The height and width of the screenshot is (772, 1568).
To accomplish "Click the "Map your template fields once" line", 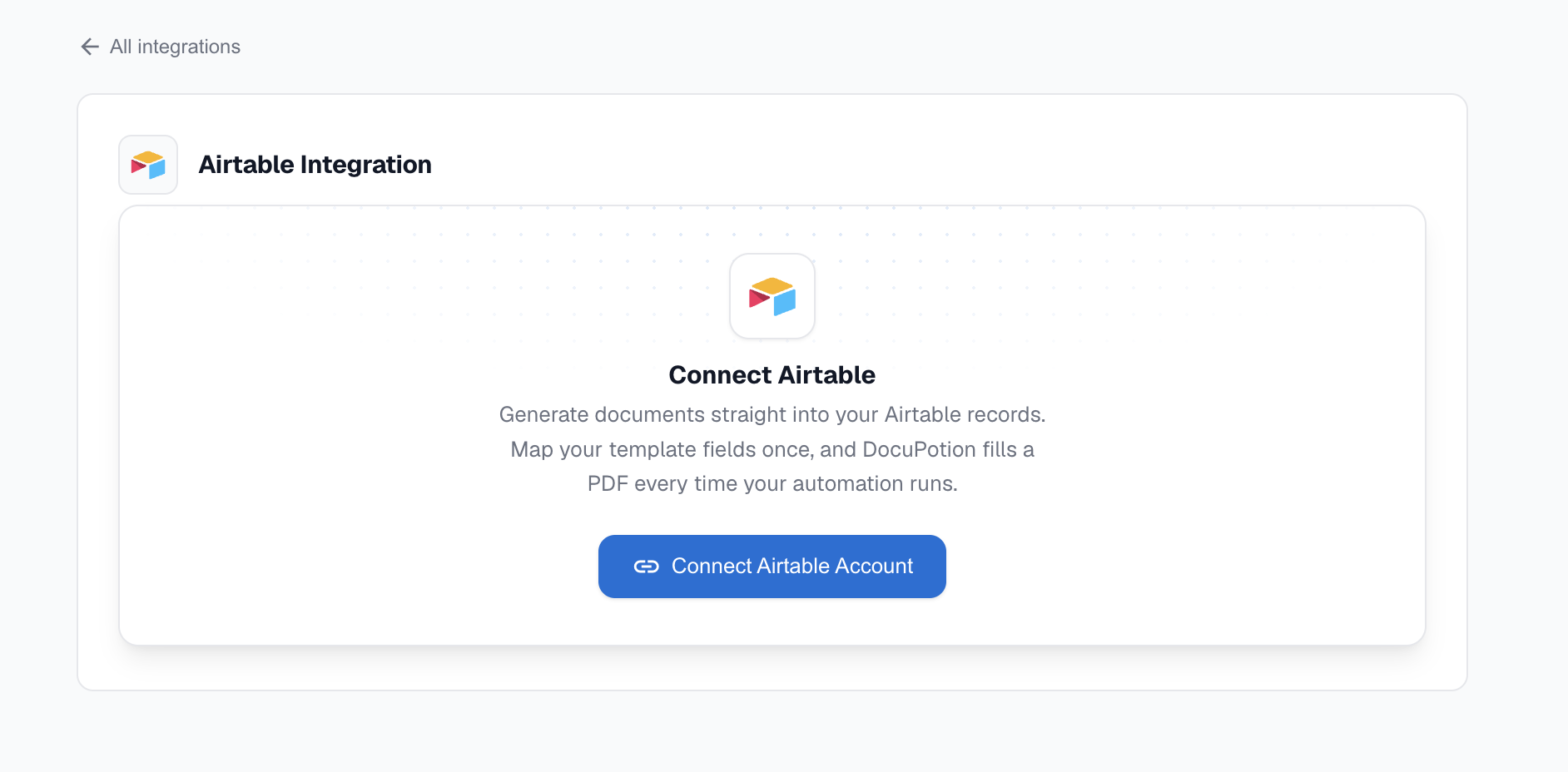I will click(x=772, y=449).
